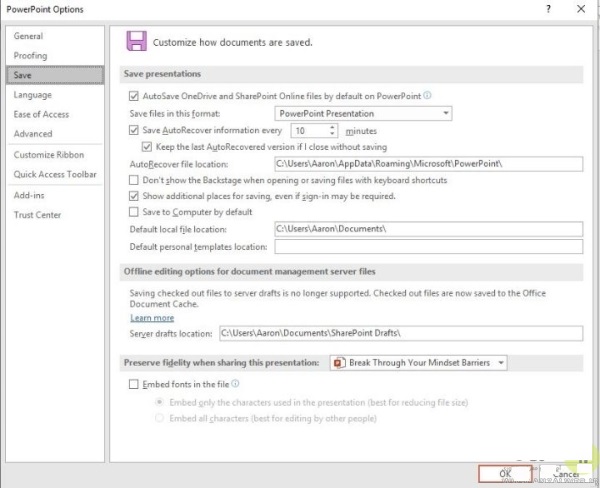Click the info icon beside Embed fonts

click(x=235, y=384)
